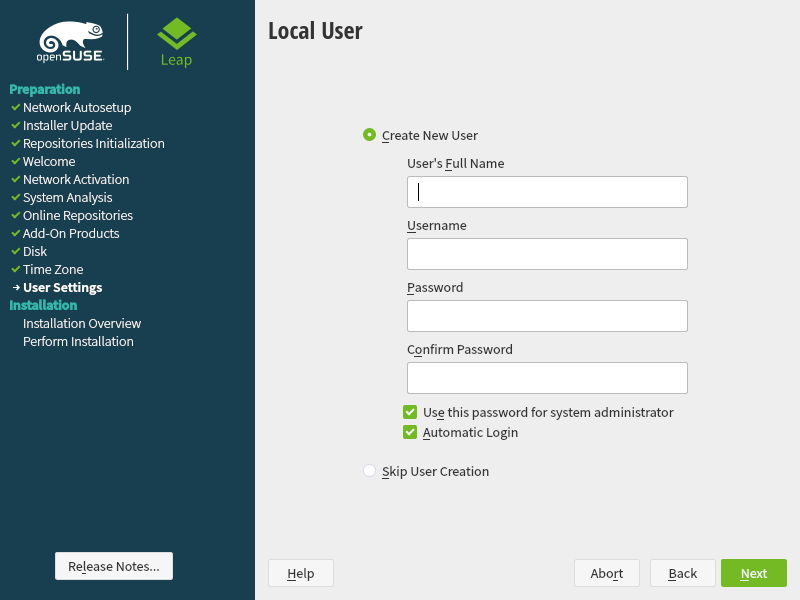Select Installation Overview in the sidebar
Viewport: 800px width, 600px height.
[82, 324]
